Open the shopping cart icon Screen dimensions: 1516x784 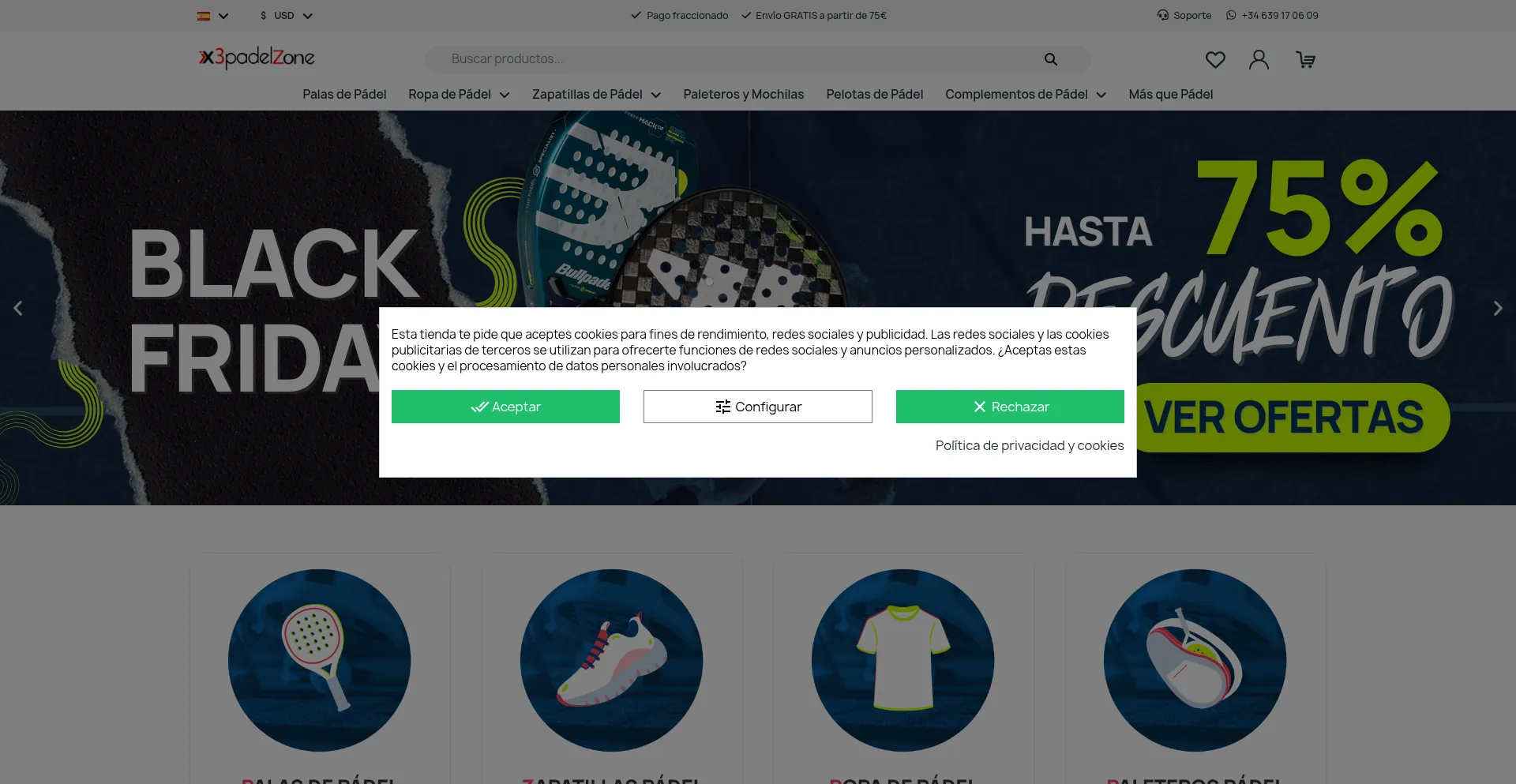click(1305, 60)
